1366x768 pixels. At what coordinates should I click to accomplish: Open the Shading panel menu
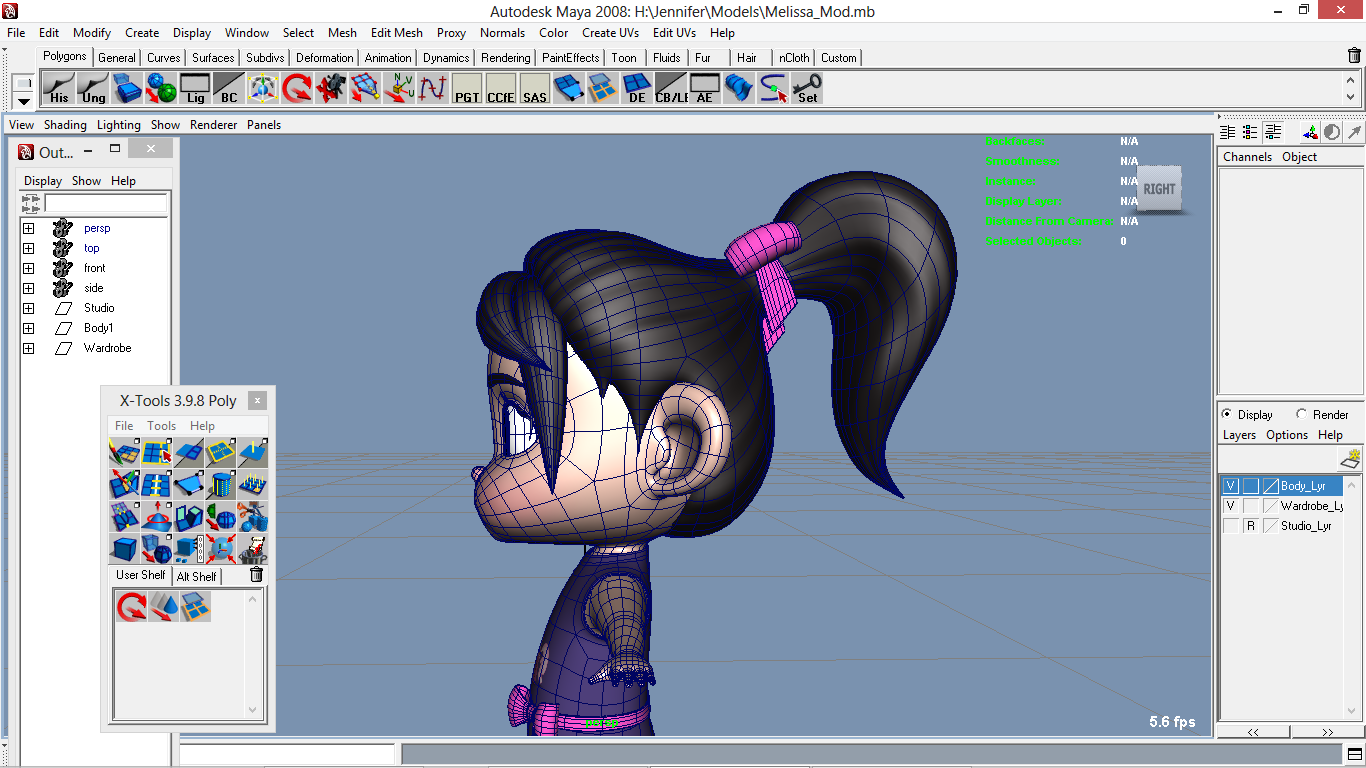click(65, 125)
